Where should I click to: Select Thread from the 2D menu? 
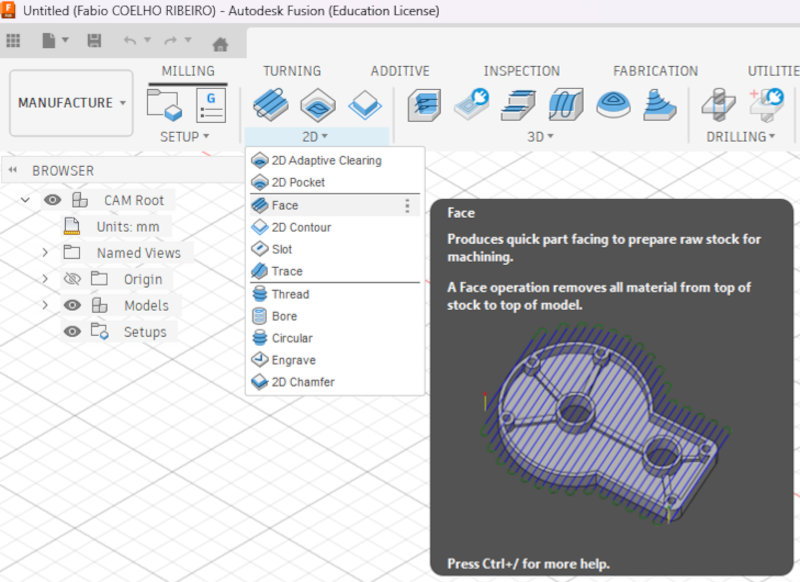coord(335,294)
